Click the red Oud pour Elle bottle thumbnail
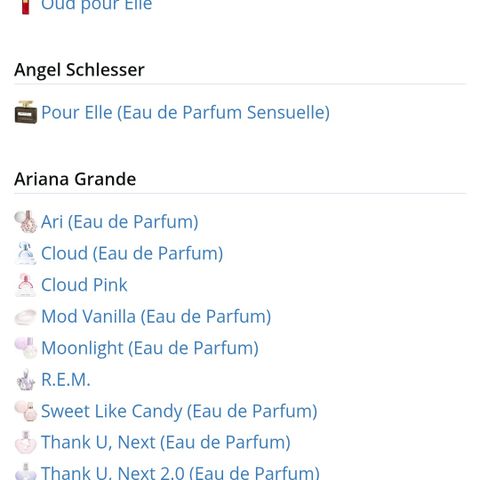The width and height of the screenshot is (480, 480). 26,7
